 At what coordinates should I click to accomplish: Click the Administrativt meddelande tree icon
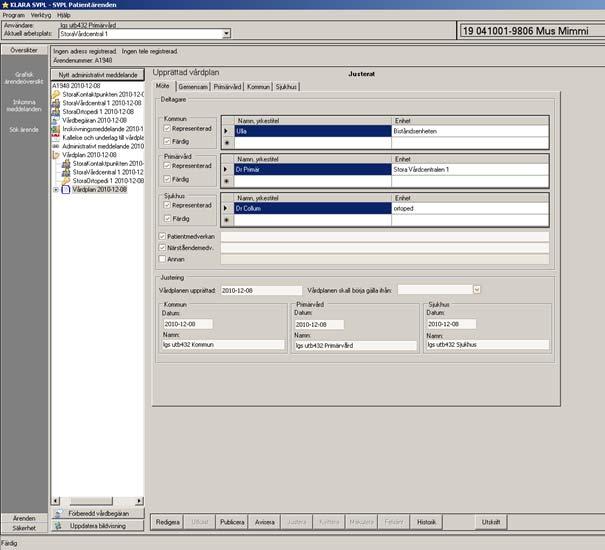56,146
